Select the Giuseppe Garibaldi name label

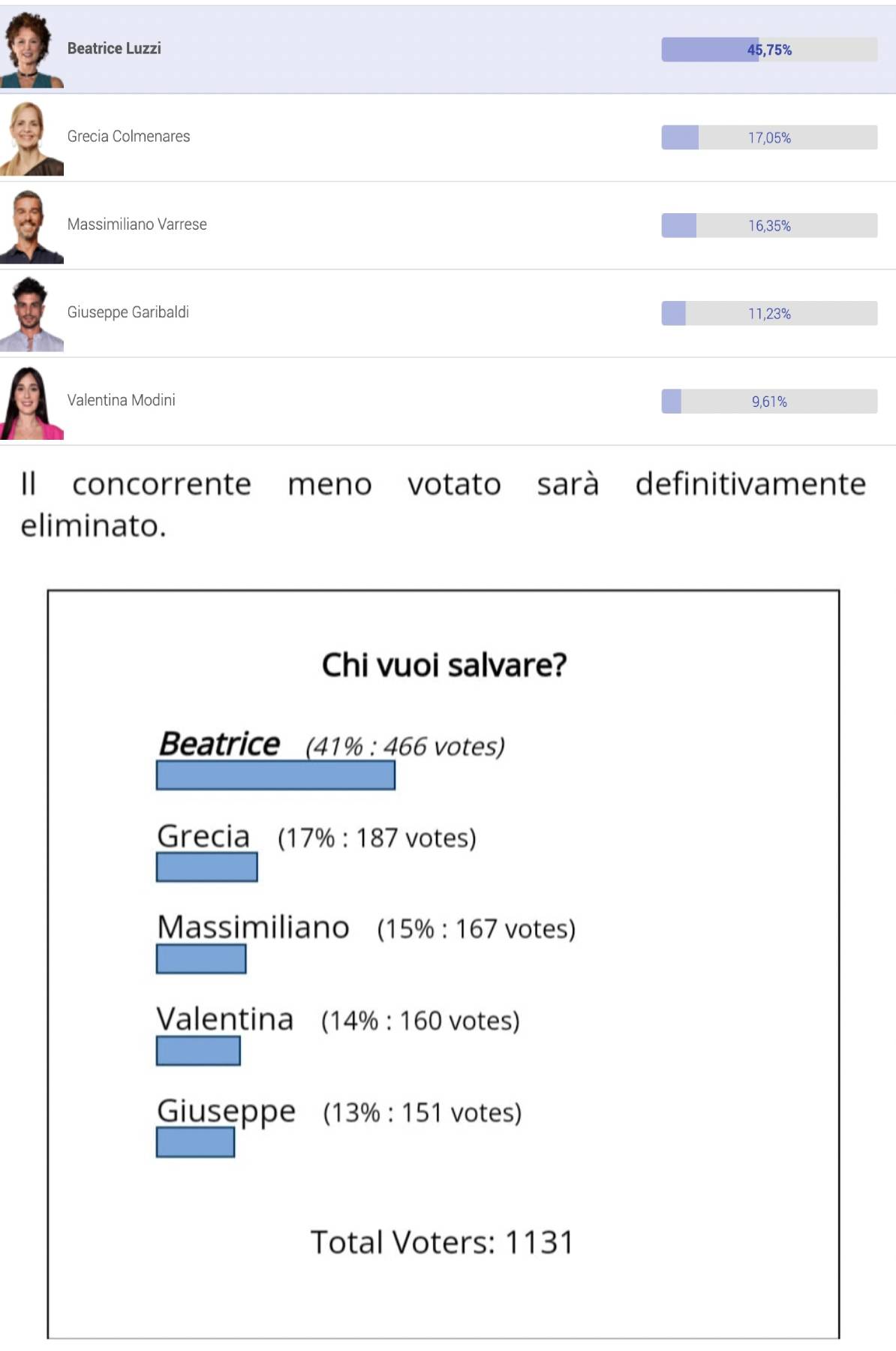(128, 312)
